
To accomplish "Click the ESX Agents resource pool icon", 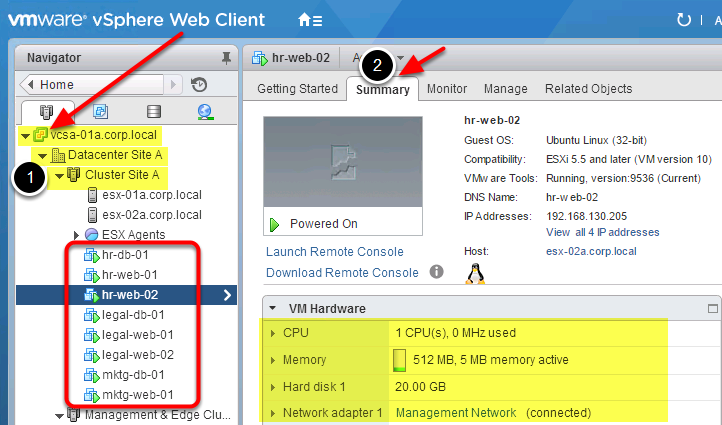I will click(x=92, y=234).
